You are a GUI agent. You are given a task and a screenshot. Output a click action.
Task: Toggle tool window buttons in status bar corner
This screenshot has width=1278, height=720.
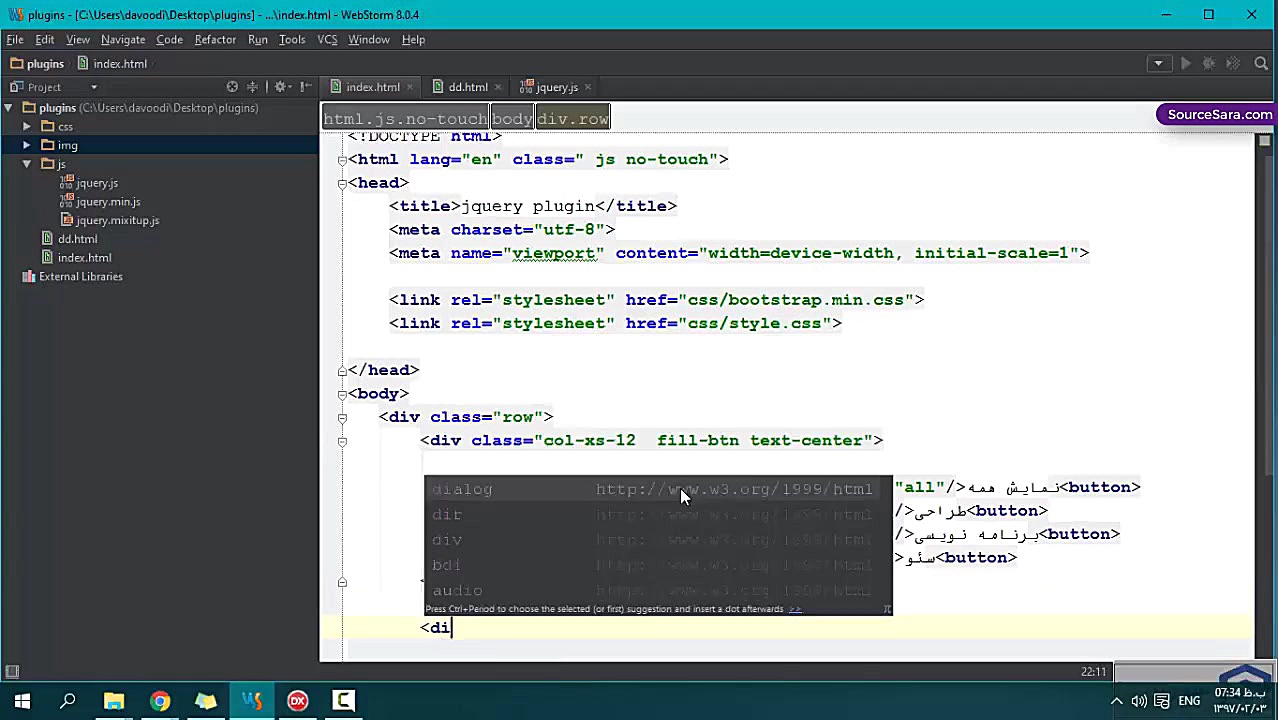pyautogui.click(x=12, y=672)
